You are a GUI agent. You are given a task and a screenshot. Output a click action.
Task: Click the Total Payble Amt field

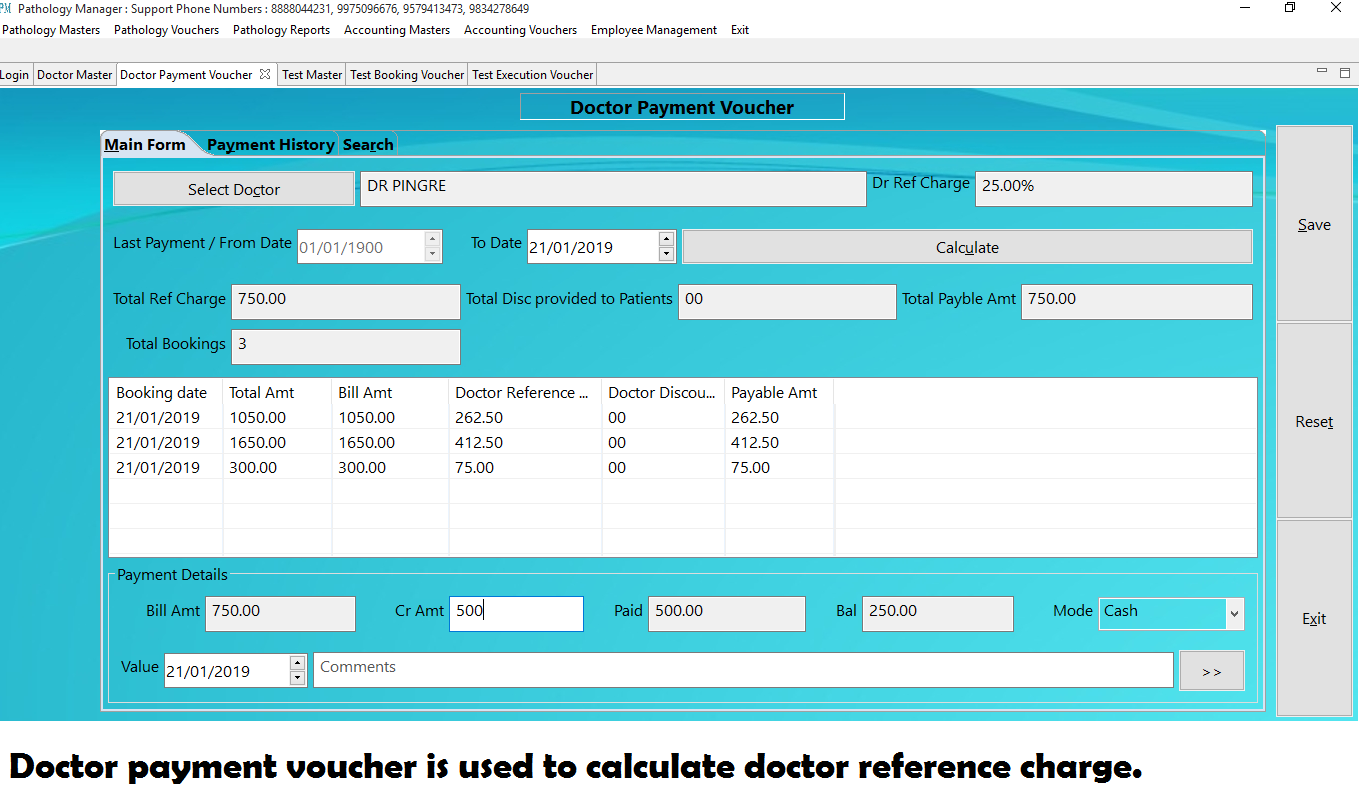tap(1137, 302)
